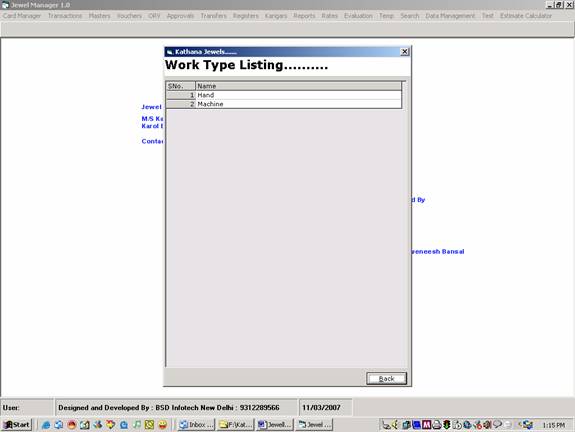Click the SNo. column header
This screenshot has width=575, height=432.
(180, 86)
